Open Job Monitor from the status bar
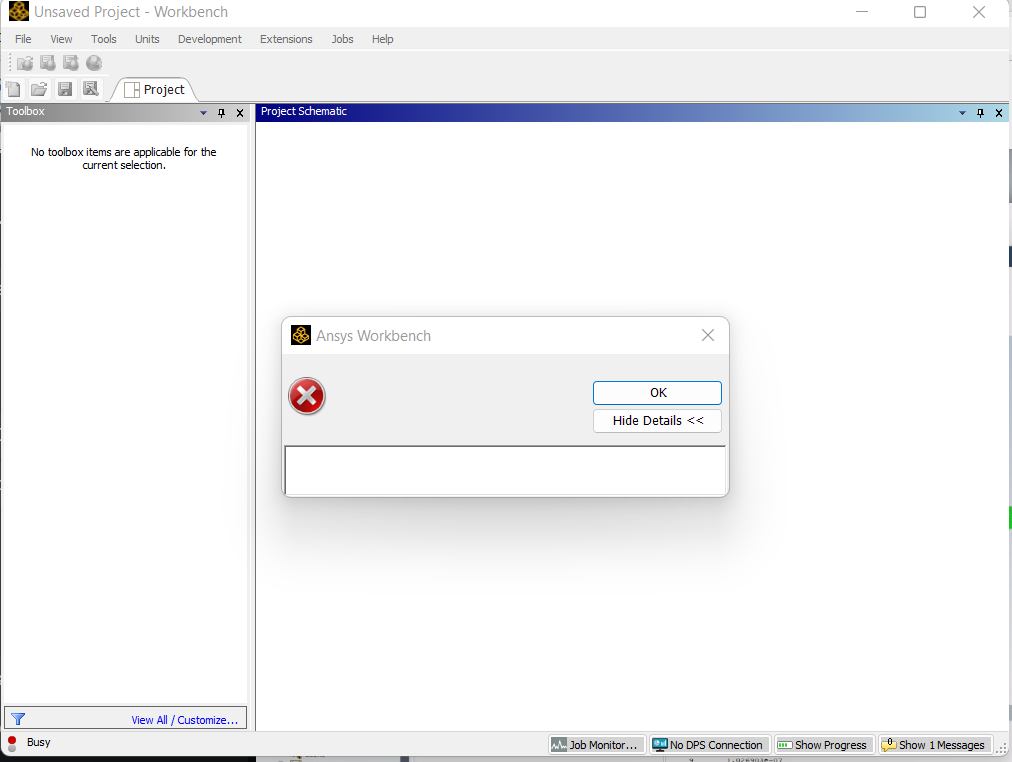Image resolution: width=1012 pixels, height=762 pixels. pos(597,745)
